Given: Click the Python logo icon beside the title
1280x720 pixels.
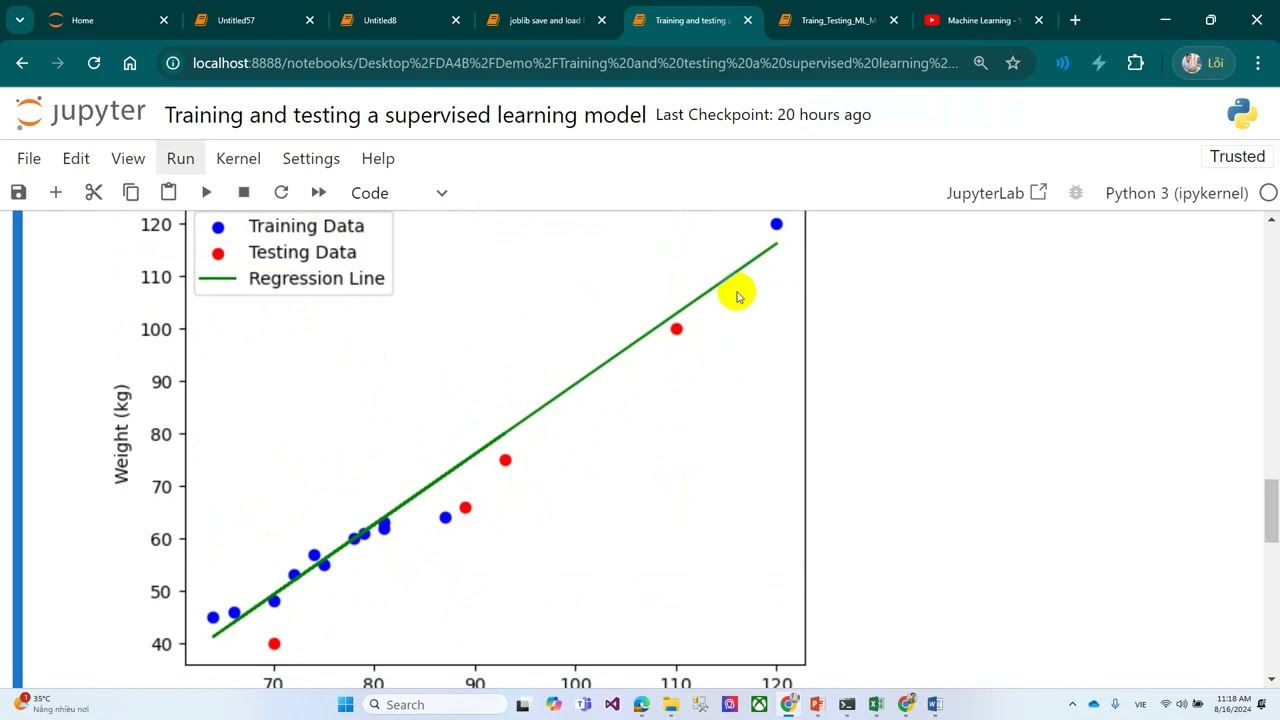Looking at the screenshot, I should click(x=1242, y=114).
